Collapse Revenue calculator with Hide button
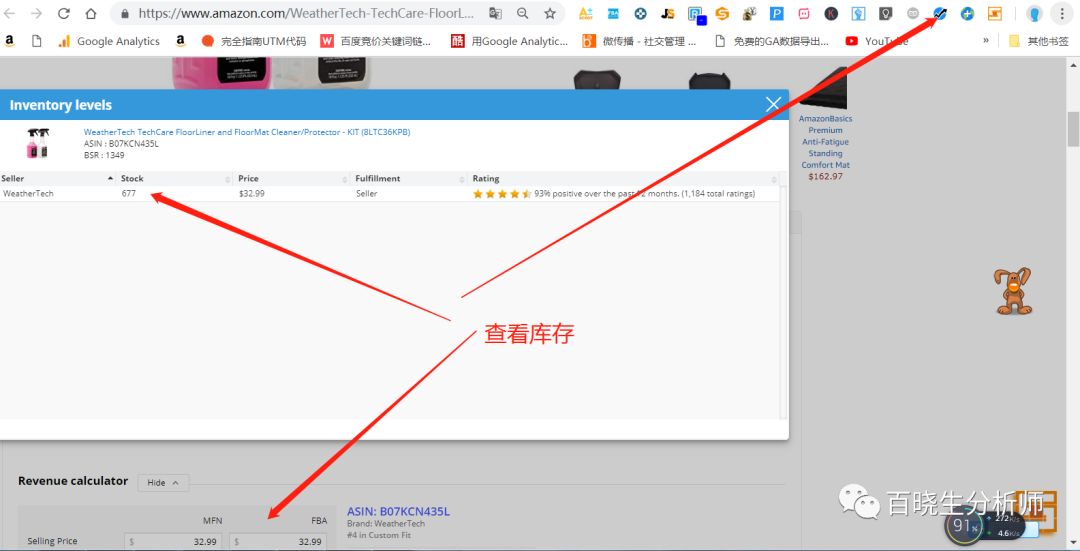This screenshot has width=1080, height=551. [163, 483]
